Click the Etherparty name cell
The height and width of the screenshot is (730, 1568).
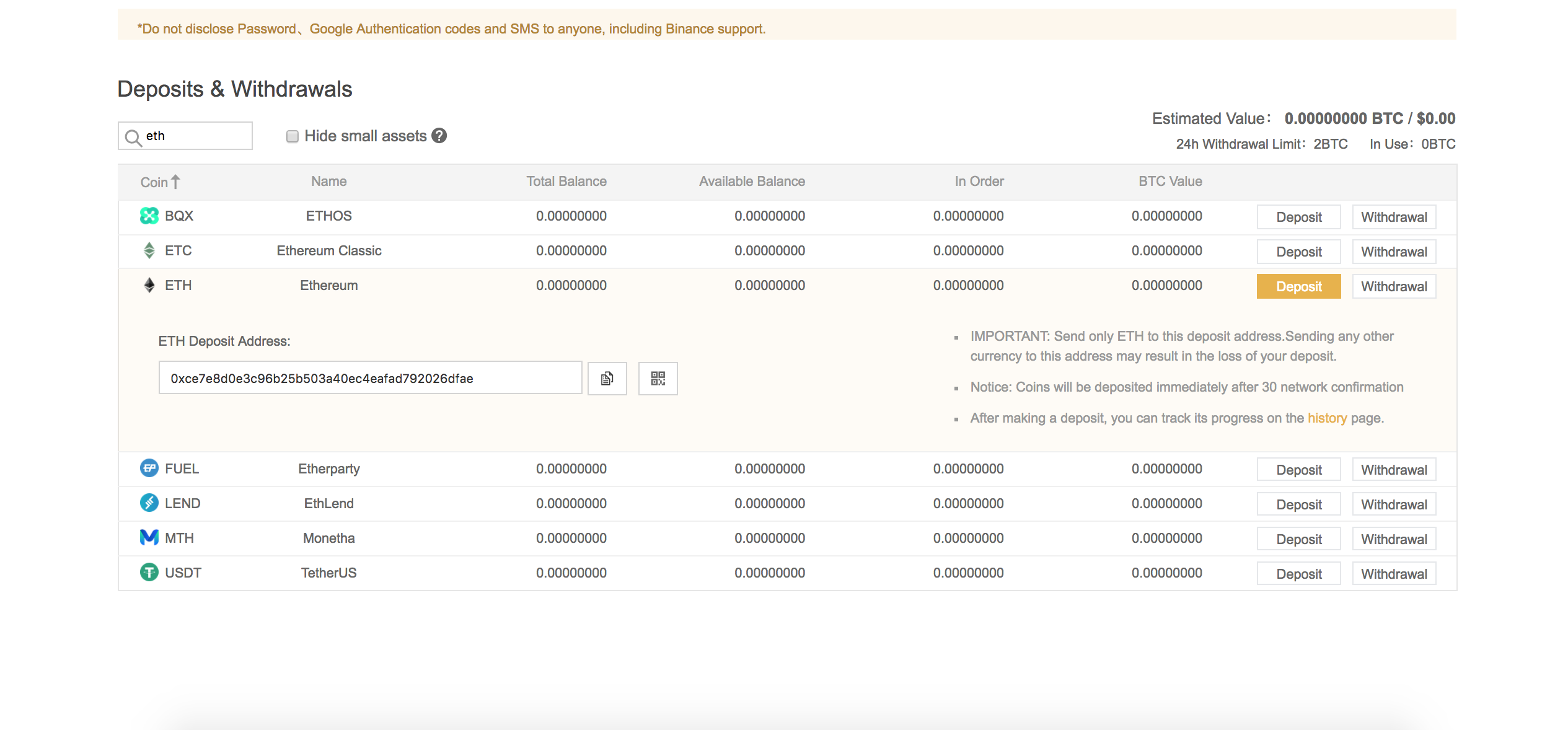(x=329, y=468)
